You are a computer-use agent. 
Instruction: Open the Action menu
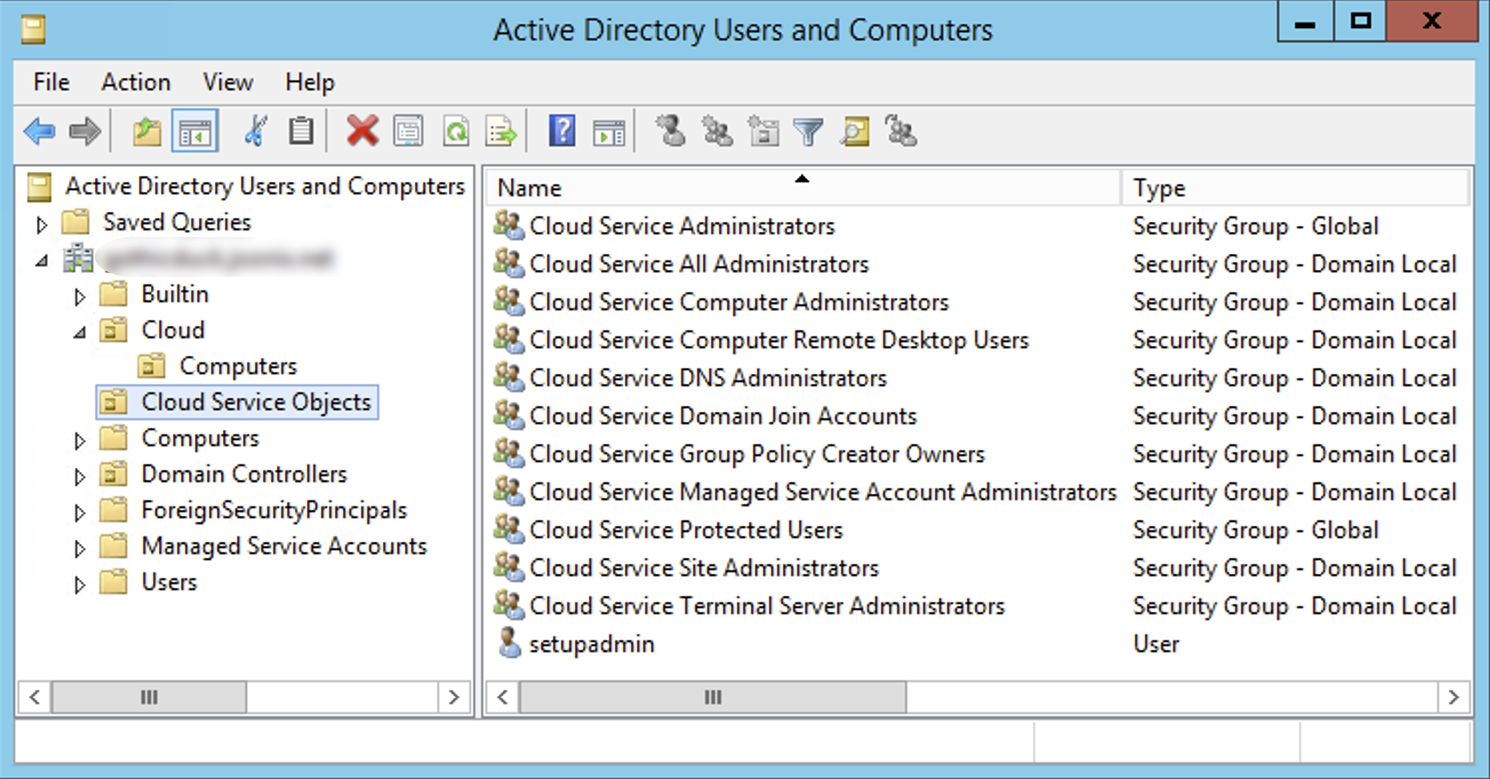point(136,82)
